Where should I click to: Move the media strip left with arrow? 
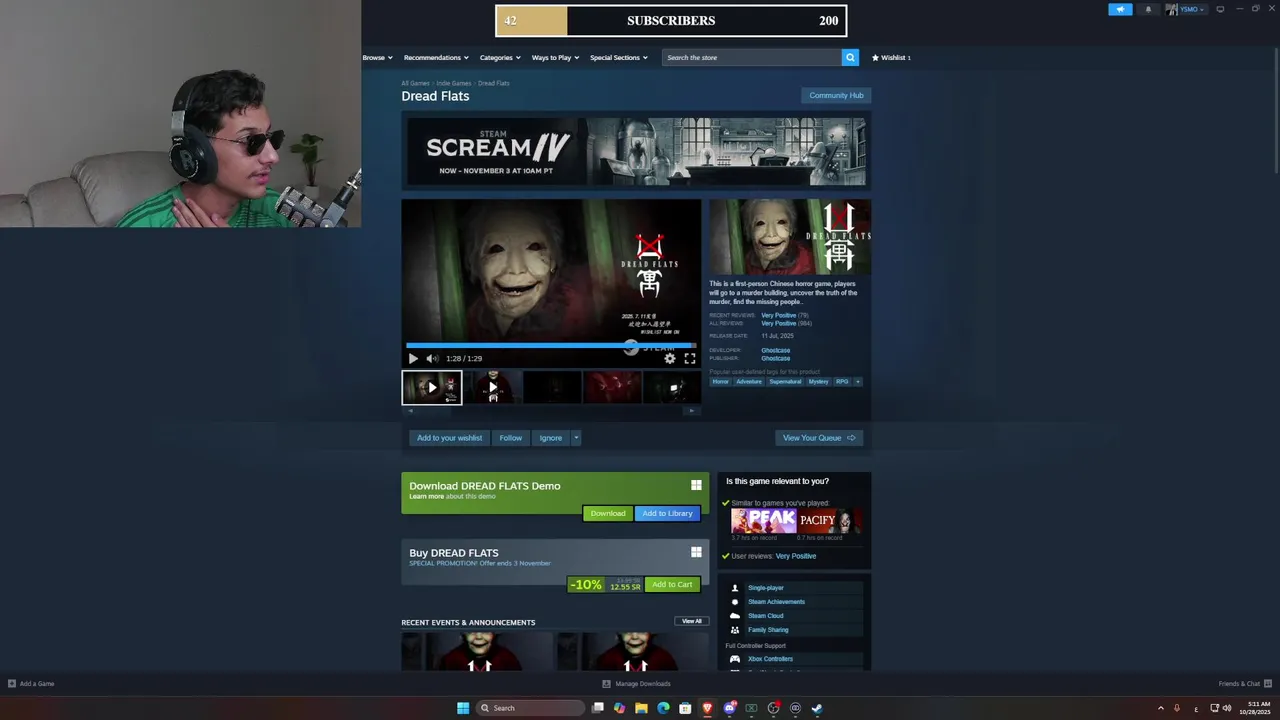[410, 411]
